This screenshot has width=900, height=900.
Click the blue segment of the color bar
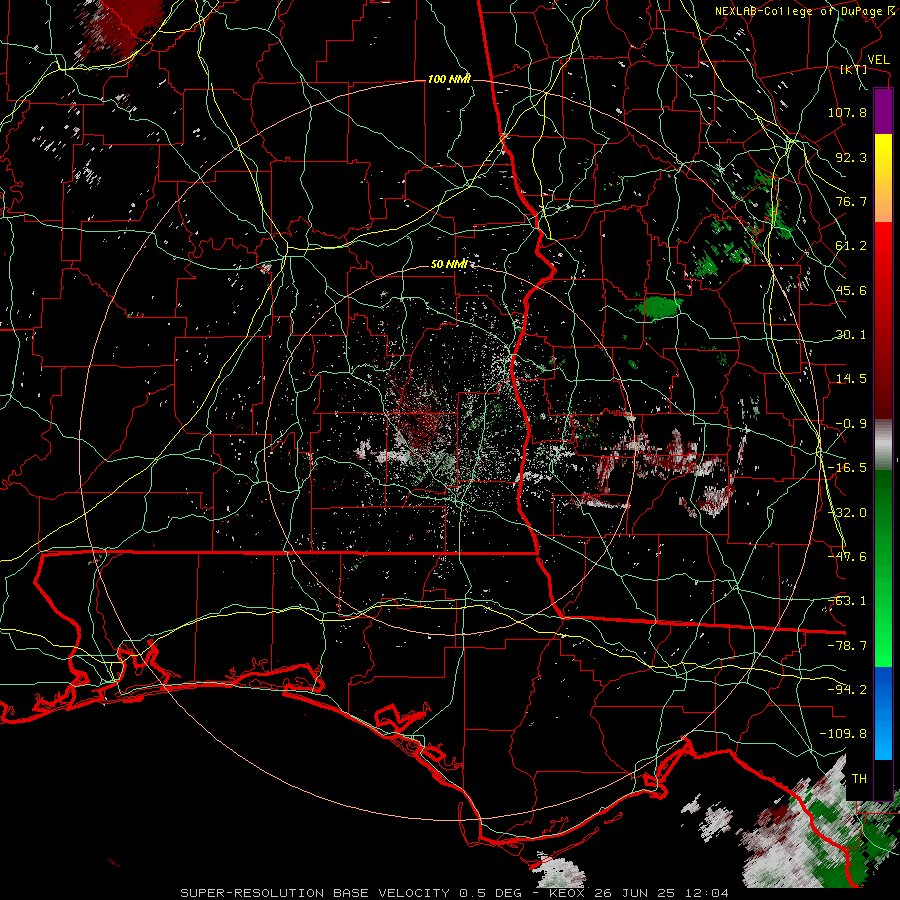(x=883, y=713)
